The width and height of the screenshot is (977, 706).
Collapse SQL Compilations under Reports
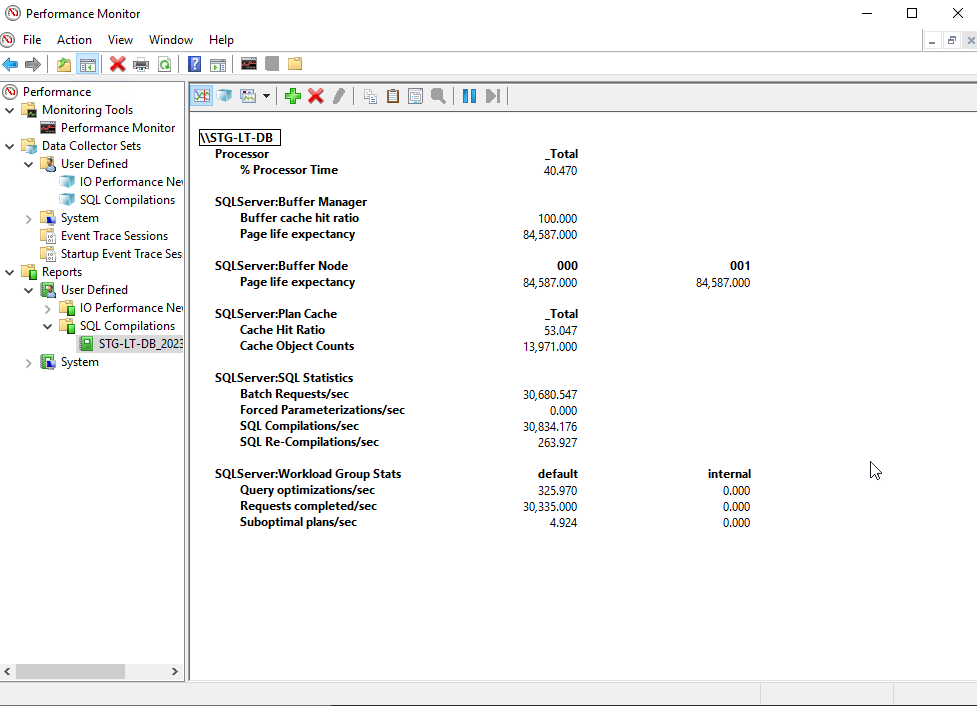pyautogui.click(x=47, y=327)
